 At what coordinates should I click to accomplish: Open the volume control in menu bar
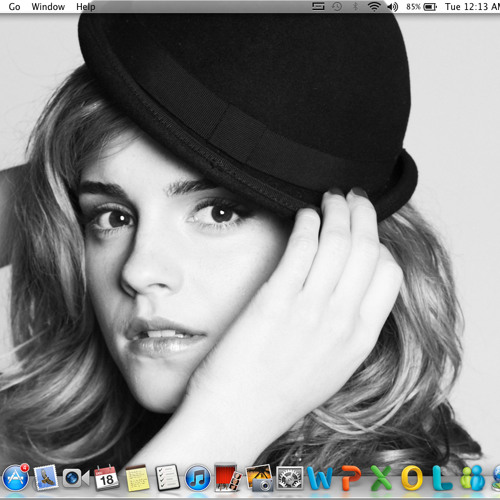coord(393,7)
